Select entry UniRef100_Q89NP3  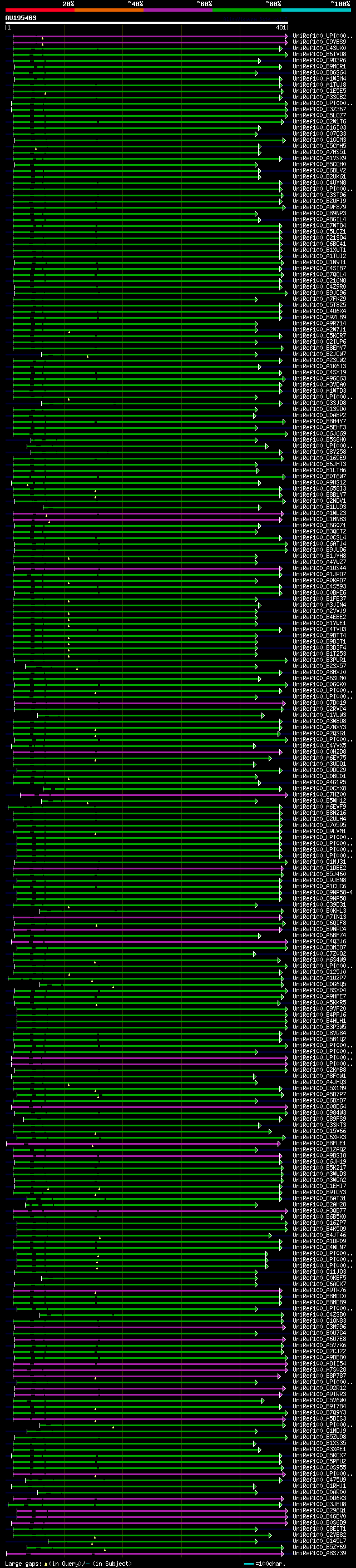point(319,214)
